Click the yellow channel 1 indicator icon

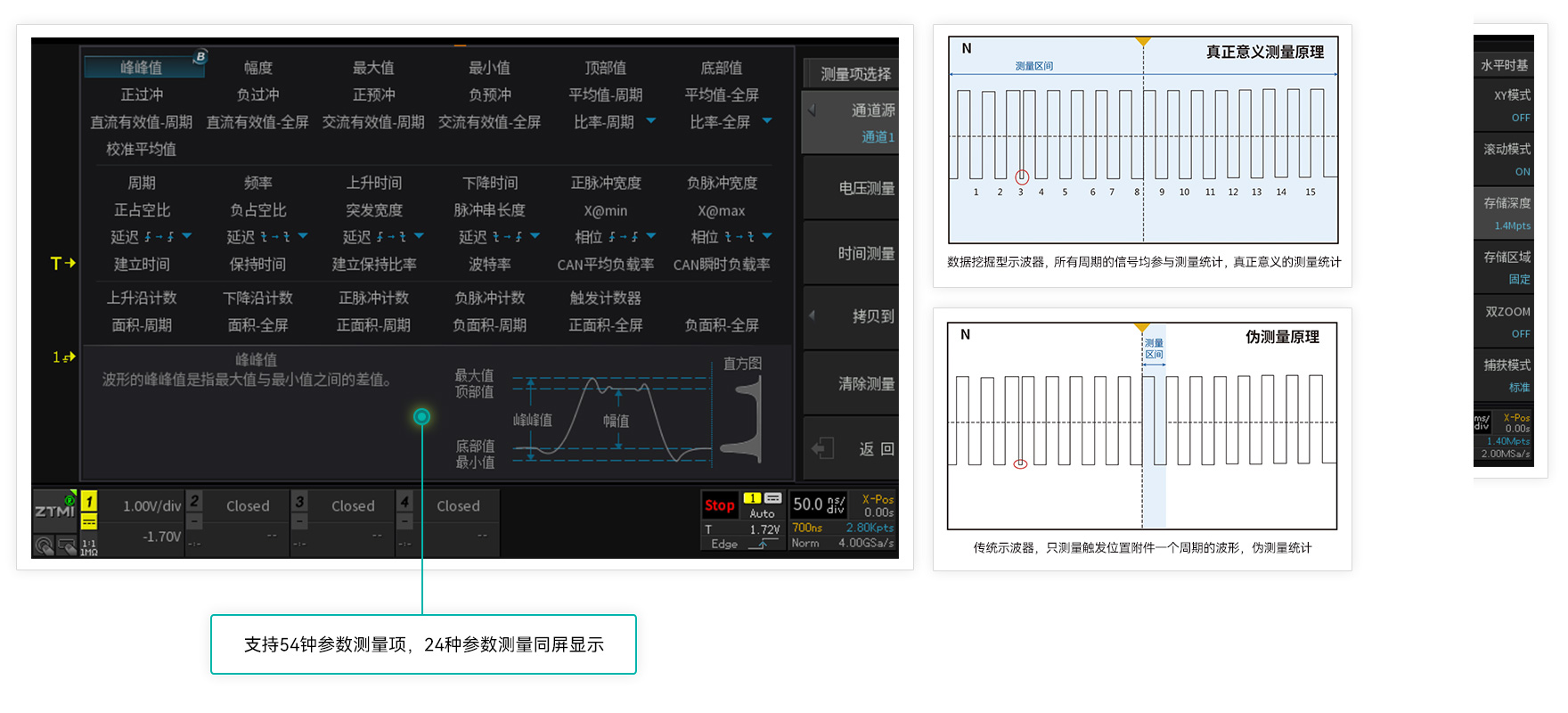[x=89, y=502]
